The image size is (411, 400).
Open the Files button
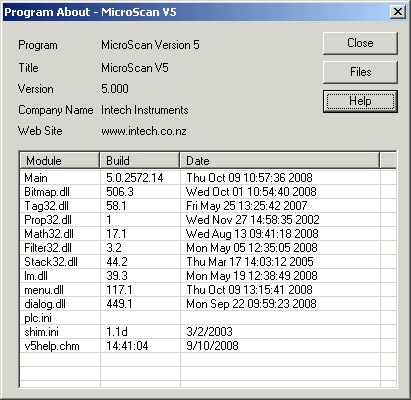coord(360,72)
